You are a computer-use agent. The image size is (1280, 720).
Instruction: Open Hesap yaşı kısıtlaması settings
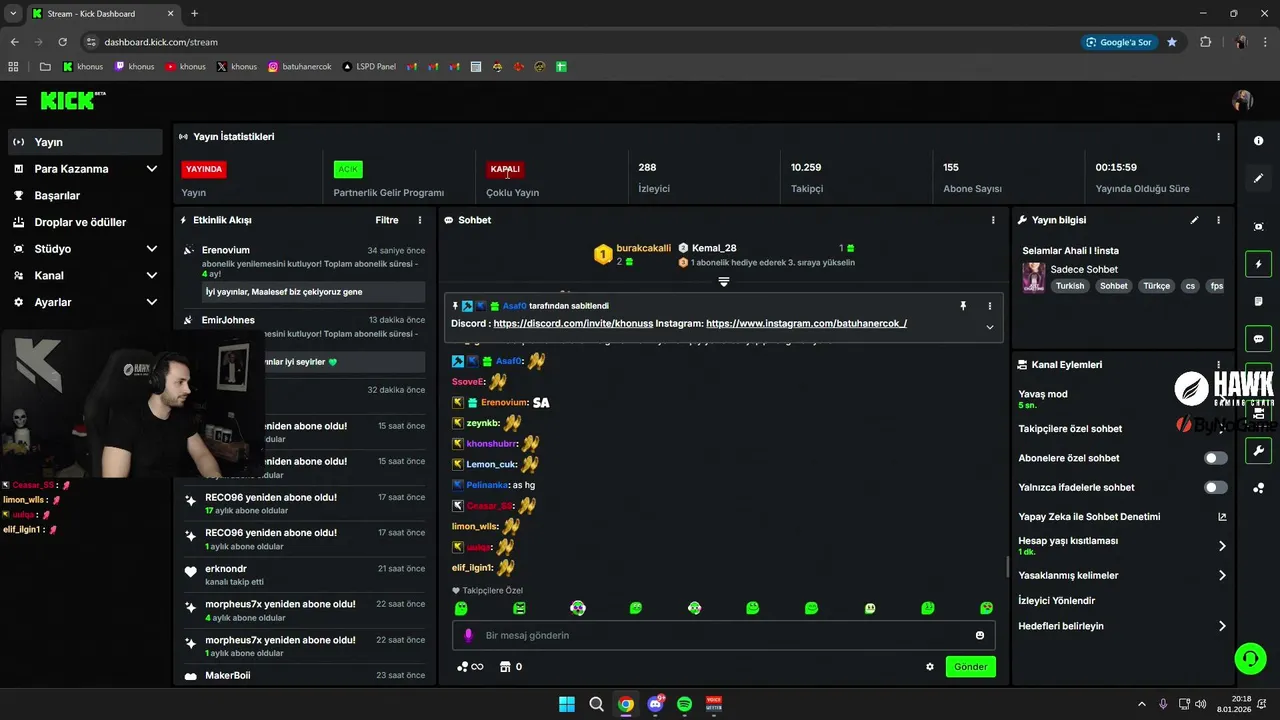point(1122,546)
